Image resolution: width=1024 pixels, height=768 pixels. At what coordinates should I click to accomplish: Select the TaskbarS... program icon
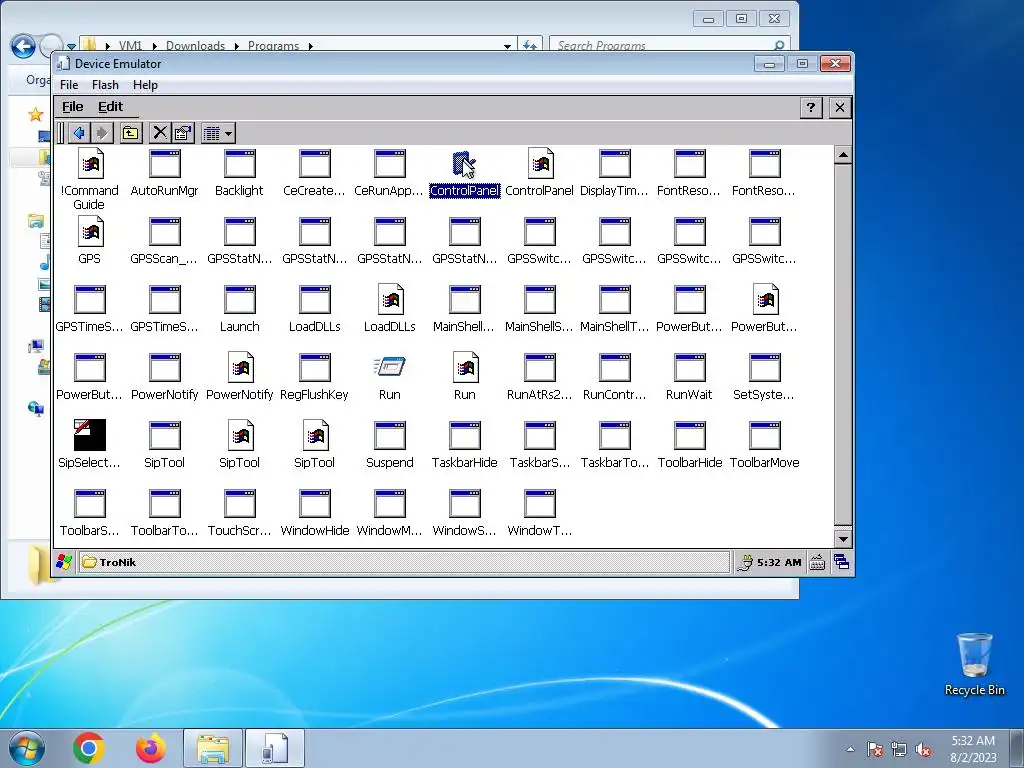pyautogui.click(x=539, y=436)
